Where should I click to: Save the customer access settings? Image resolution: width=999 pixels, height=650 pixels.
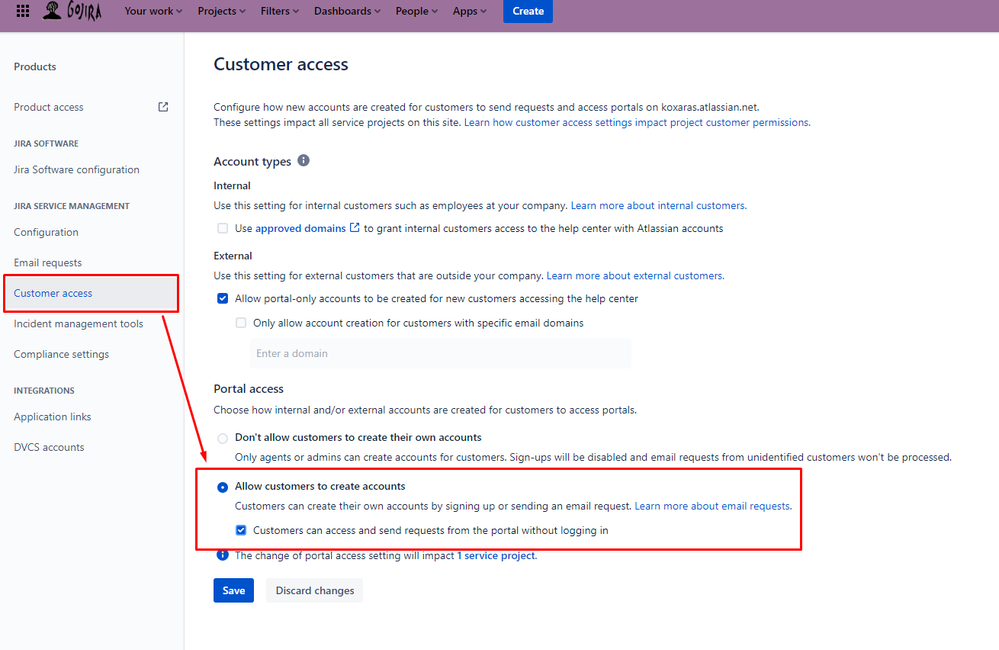(x=233, y=590)
